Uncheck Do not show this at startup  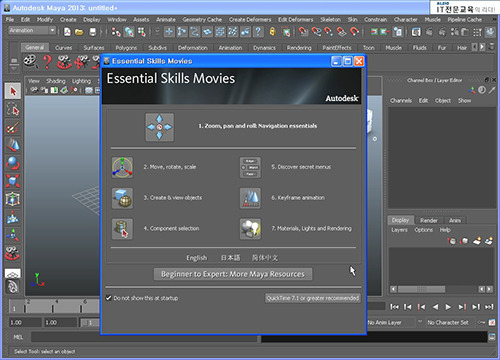108,298
